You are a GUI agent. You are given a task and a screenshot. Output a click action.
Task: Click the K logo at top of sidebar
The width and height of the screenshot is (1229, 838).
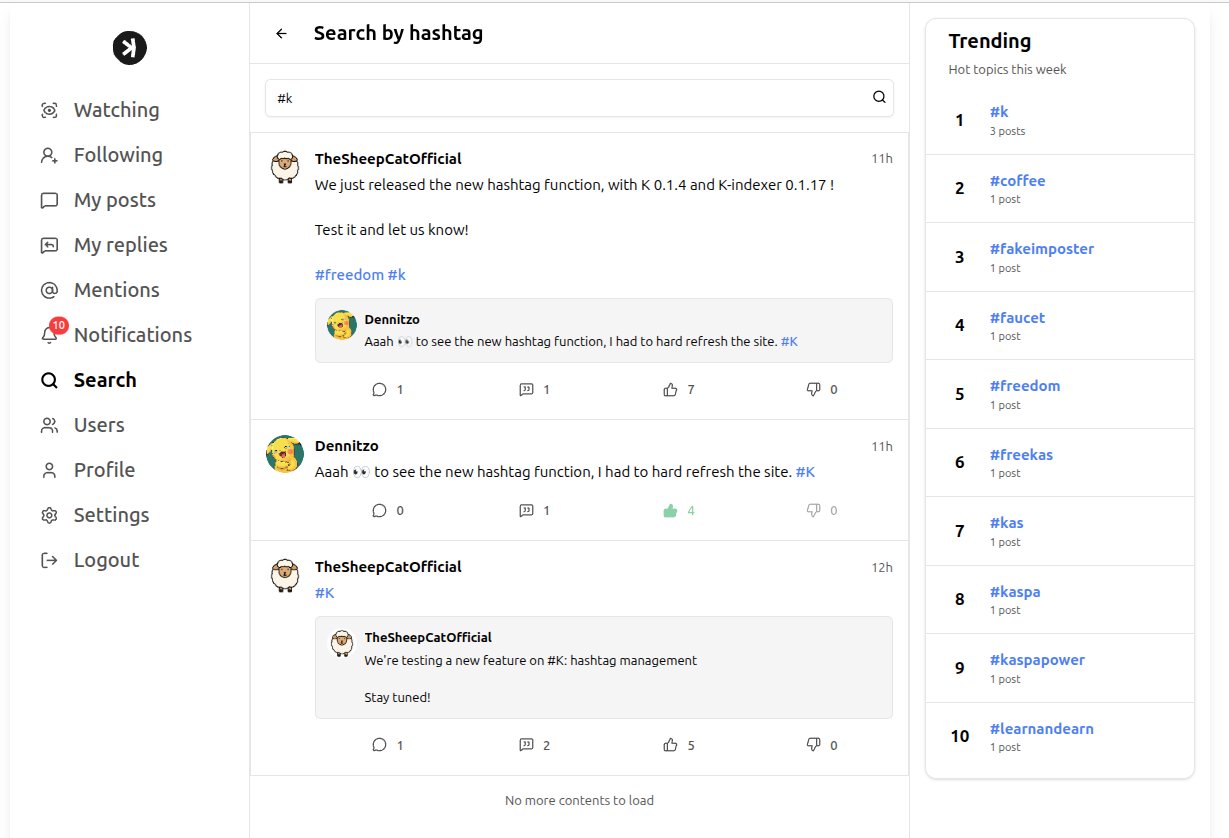pyautogui.click(x=130, y=48)
